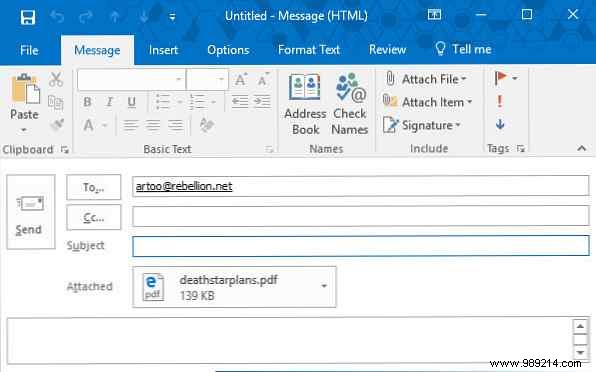Click the message body scrollbar down arrow

580,352
